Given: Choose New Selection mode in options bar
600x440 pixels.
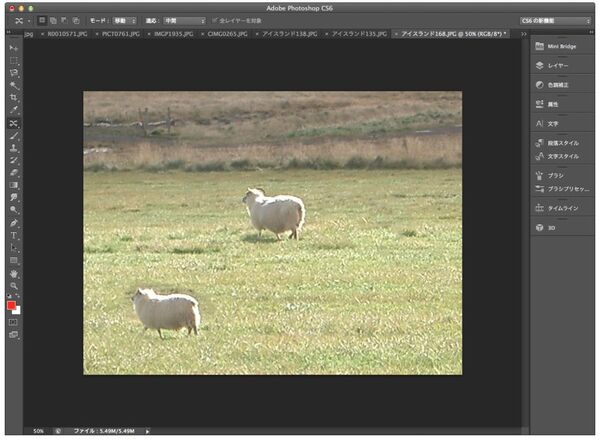Looking at the screenshot, I should [x=42, y=20].
